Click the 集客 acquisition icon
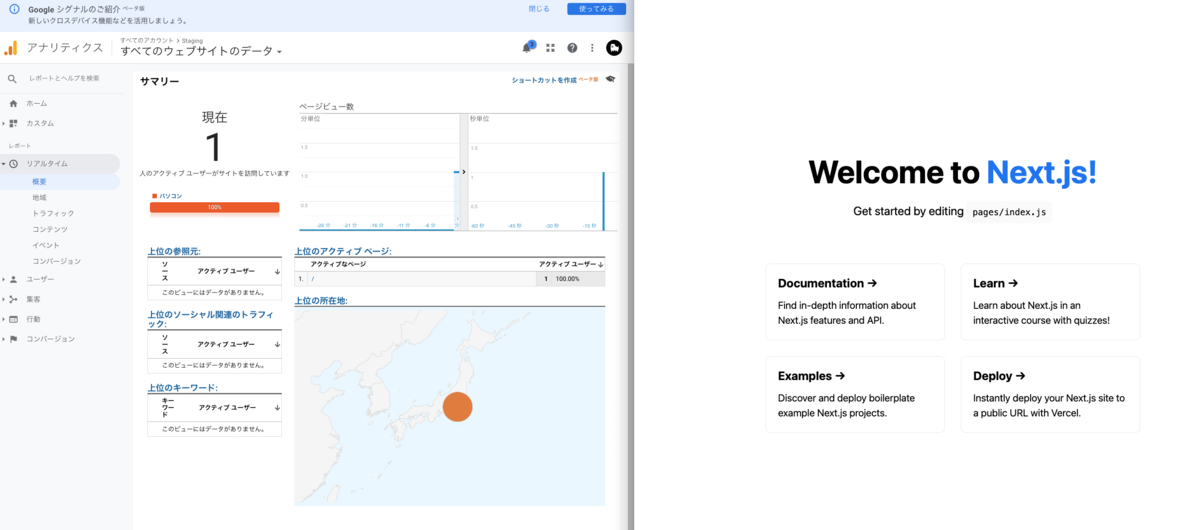 pyautogui.click(x=13, y=299)
